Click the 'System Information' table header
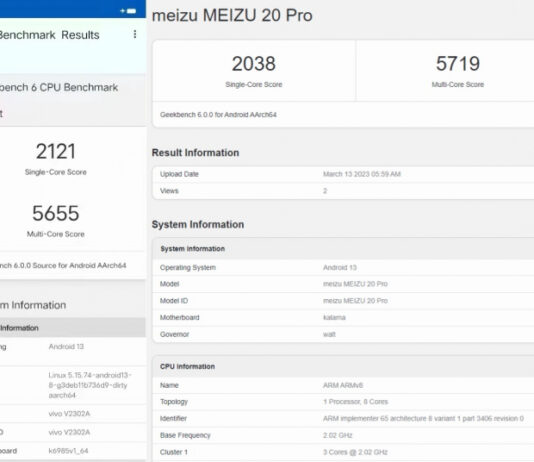 pos(192,249)
